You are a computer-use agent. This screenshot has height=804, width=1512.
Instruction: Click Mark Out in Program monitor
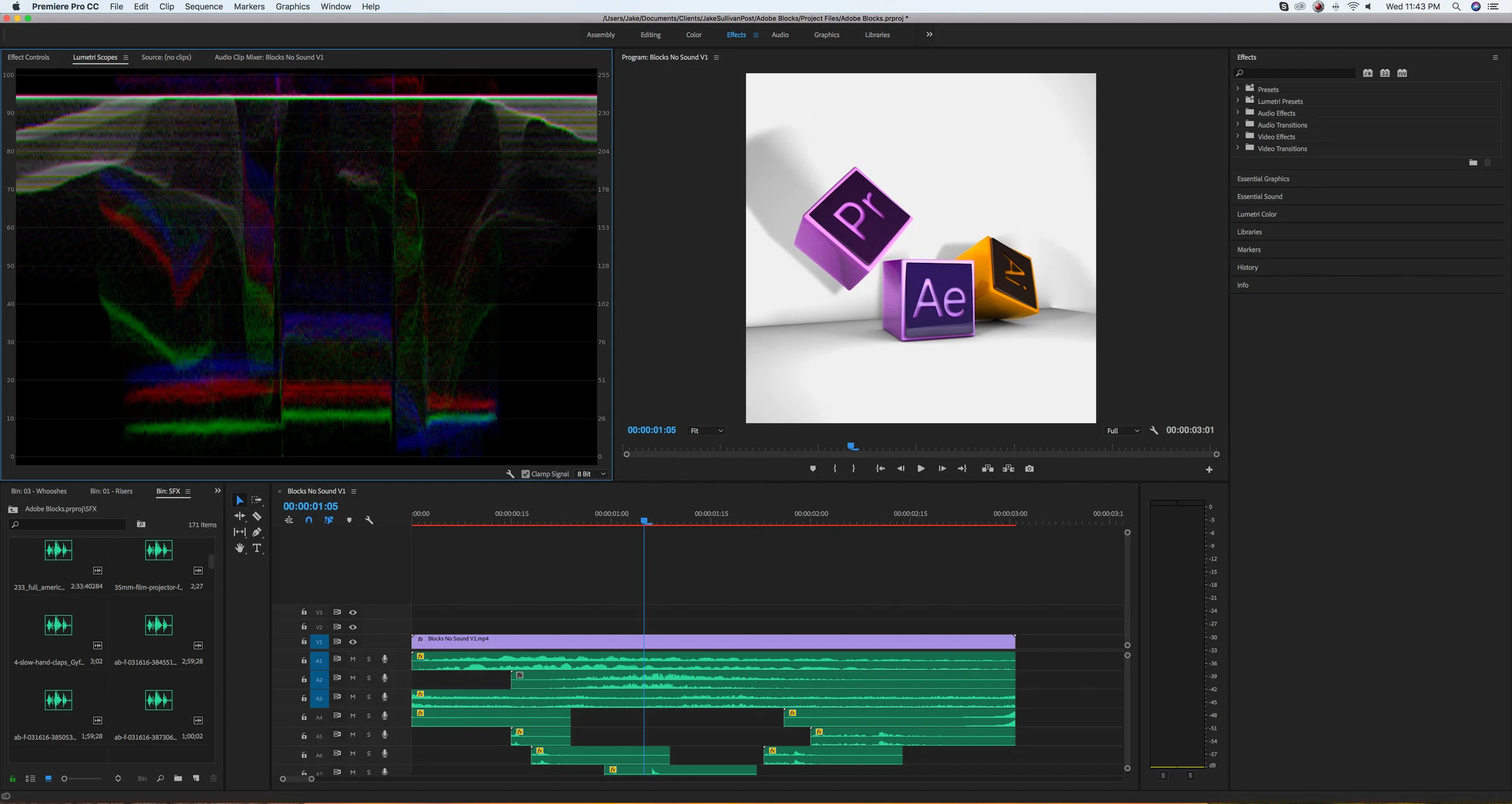point(853,468)
